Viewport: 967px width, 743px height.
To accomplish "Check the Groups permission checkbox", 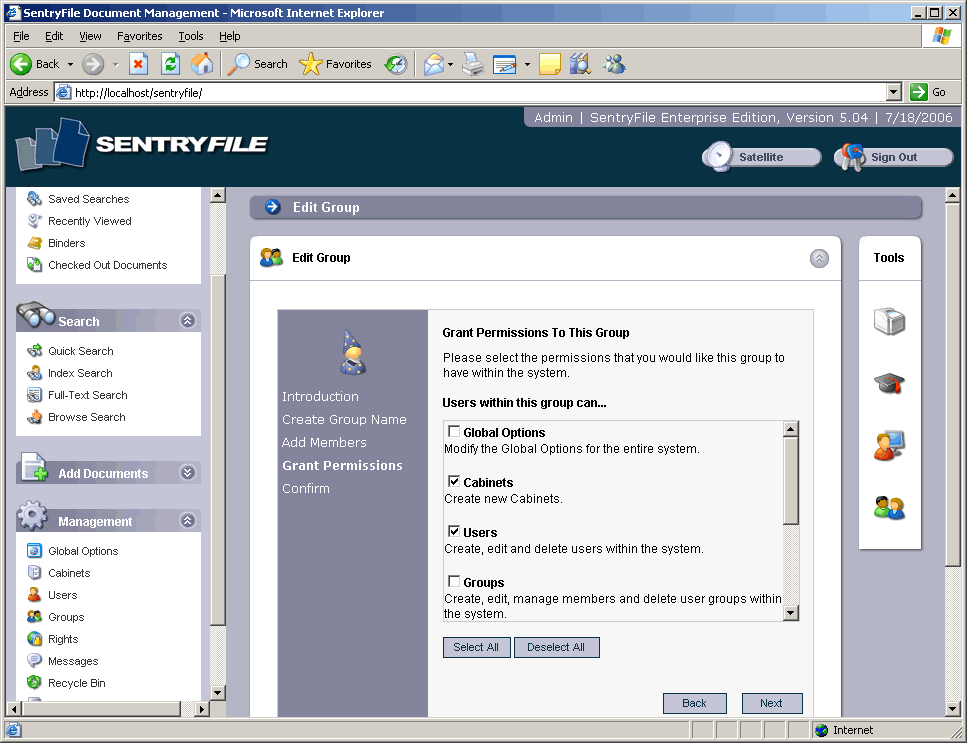I will (x=454, y=582).
